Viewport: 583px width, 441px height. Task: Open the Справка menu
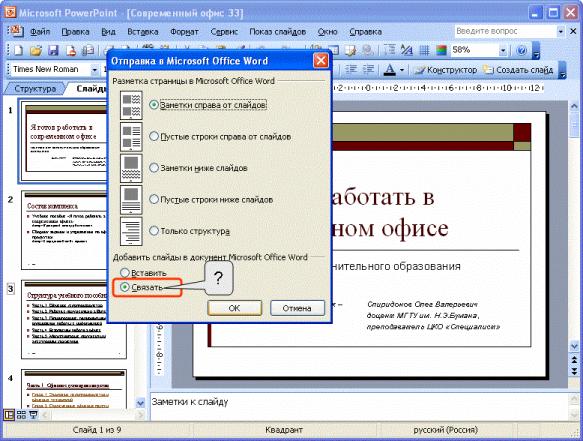point(365,32)
